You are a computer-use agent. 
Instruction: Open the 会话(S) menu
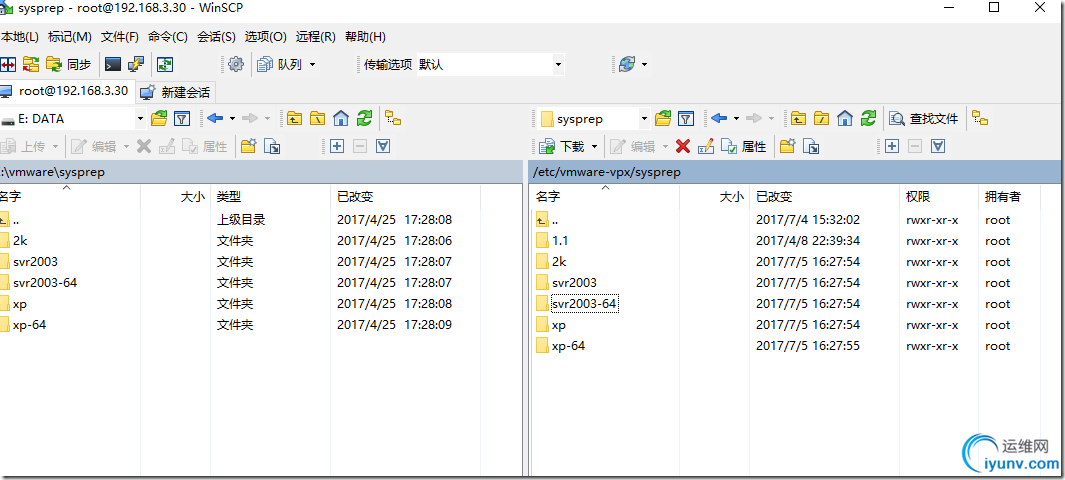pyautogui.click(x=217, y=37)
